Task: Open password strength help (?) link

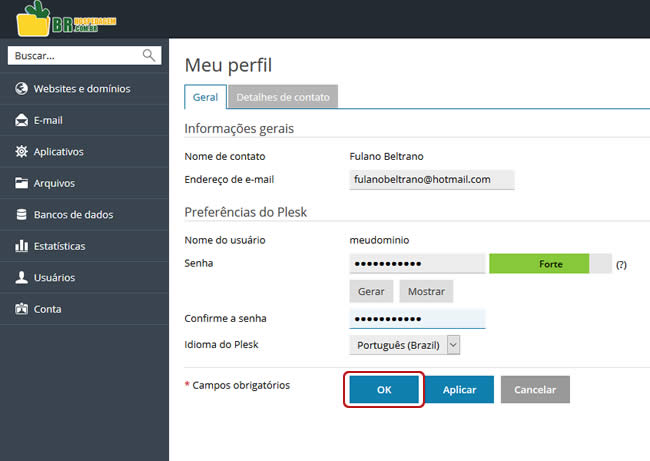Action: tap(621, 265)
